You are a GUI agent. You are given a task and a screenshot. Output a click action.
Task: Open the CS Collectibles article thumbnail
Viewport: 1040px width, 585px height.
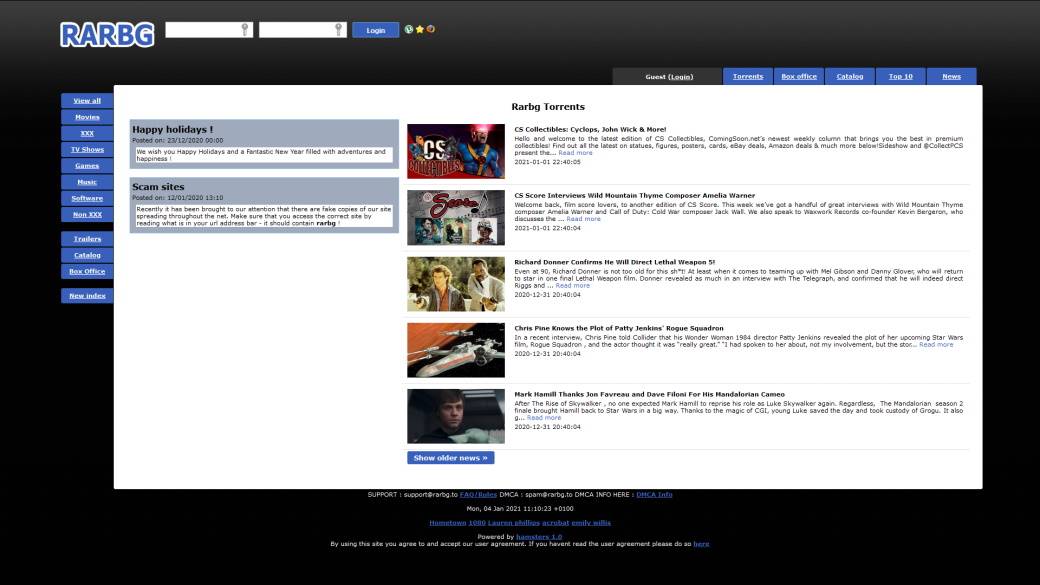click(455, 151)
